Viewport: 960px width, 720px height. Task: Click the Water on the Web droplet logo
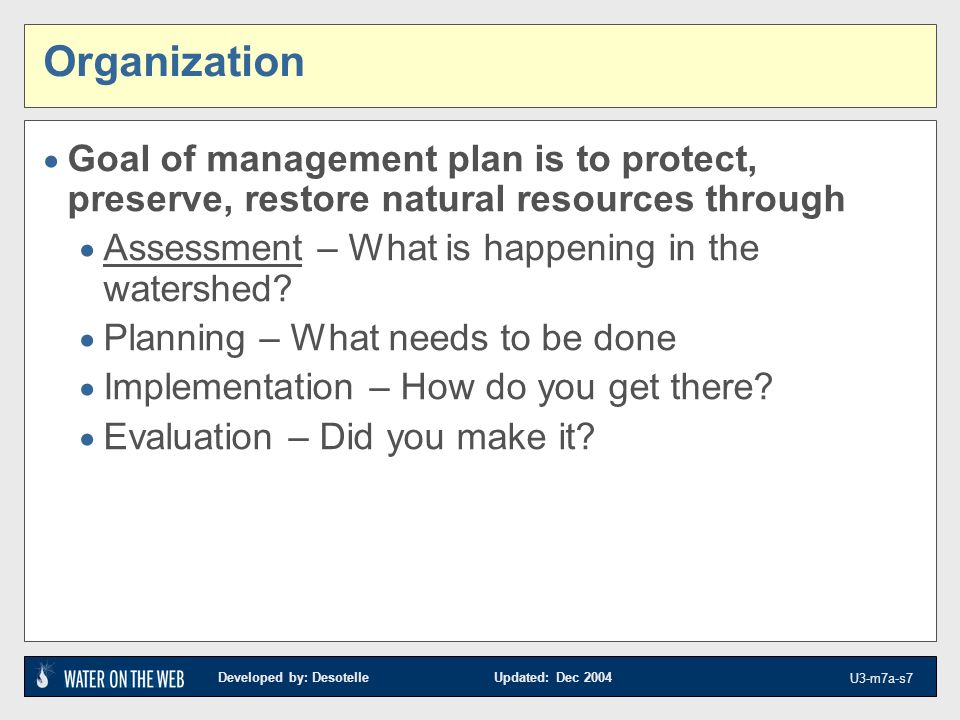tap(43, 676)
